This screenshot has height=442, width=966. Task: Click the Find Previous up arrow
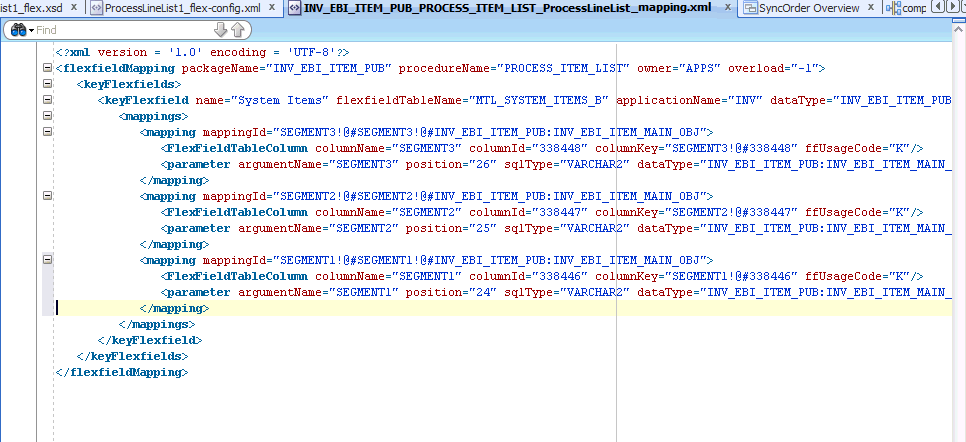237,30
